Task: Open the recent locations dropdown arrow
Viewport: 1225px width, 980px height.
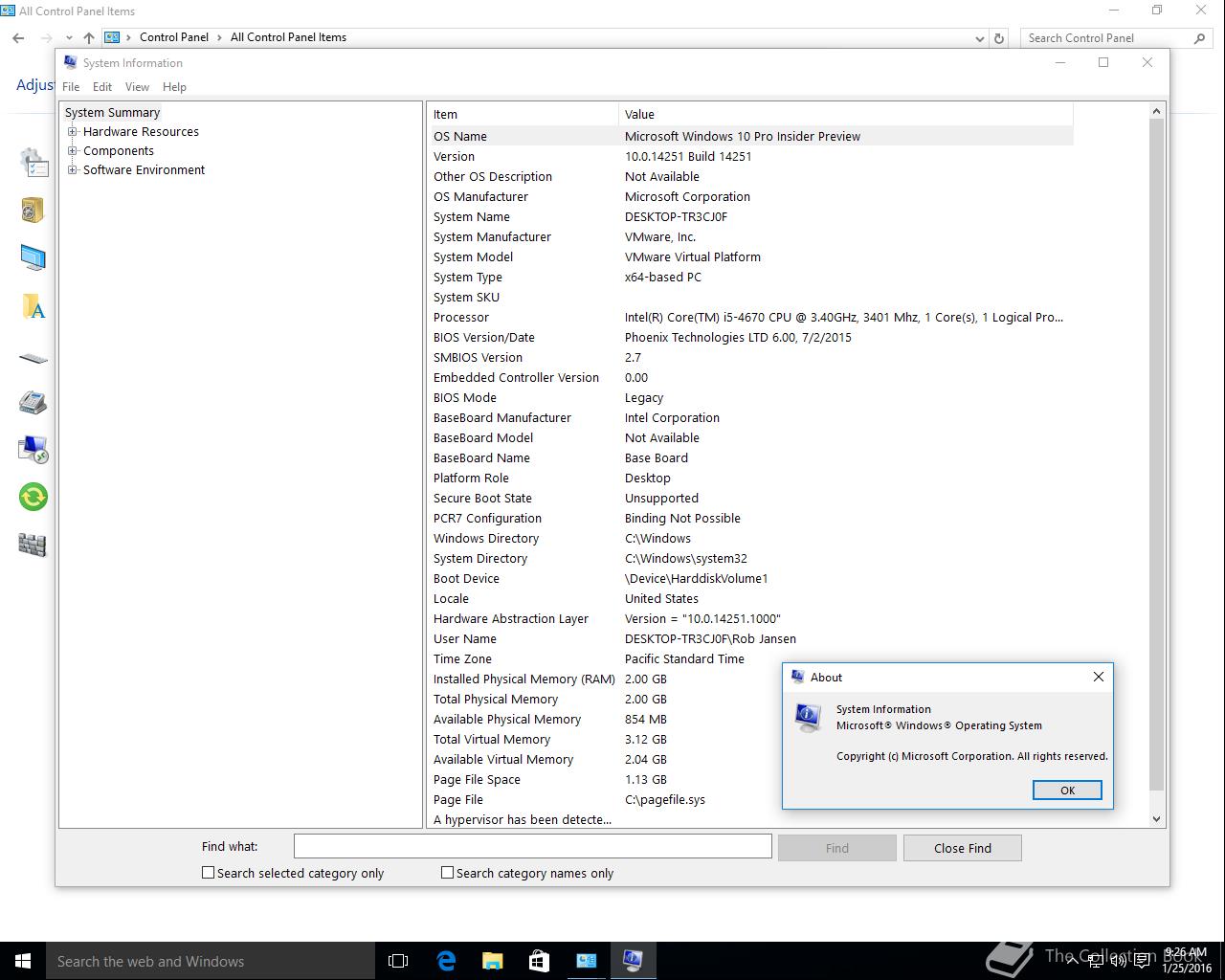Action: [x=68, y=38]
